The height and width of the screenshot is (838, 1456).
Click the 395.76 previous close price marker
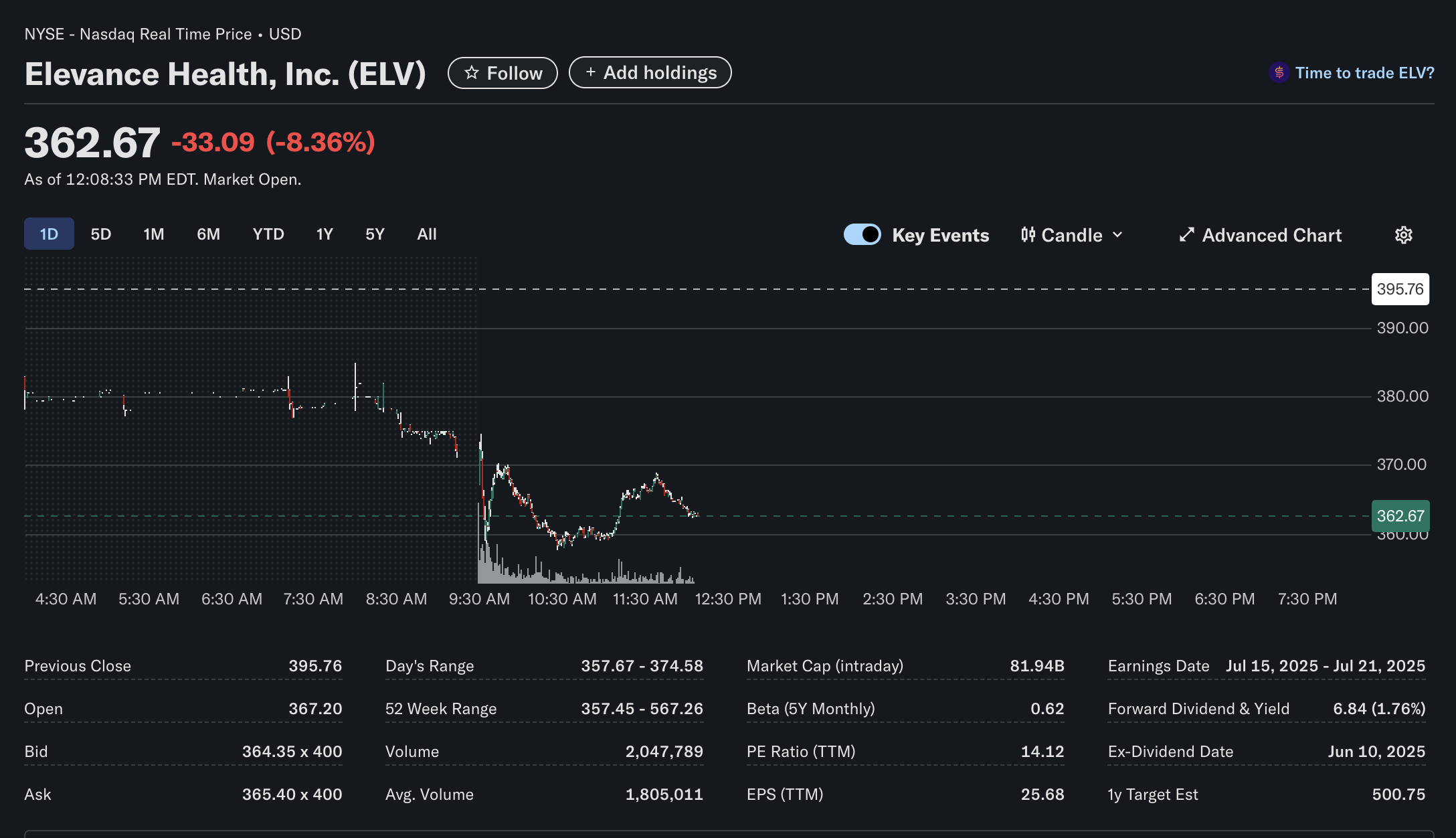pyautogui.click(x=1400, y=289)
